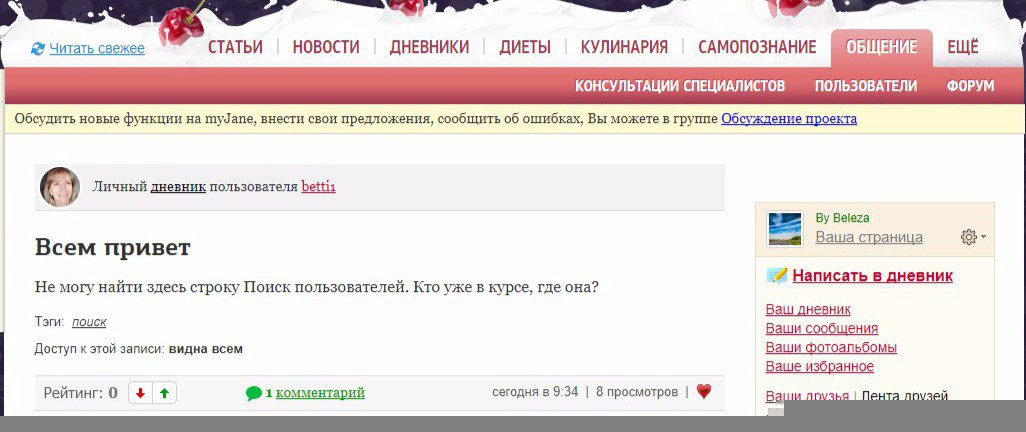Open the поиск tag link
The image size is (1026, 432).
click(x=89, y=322)
